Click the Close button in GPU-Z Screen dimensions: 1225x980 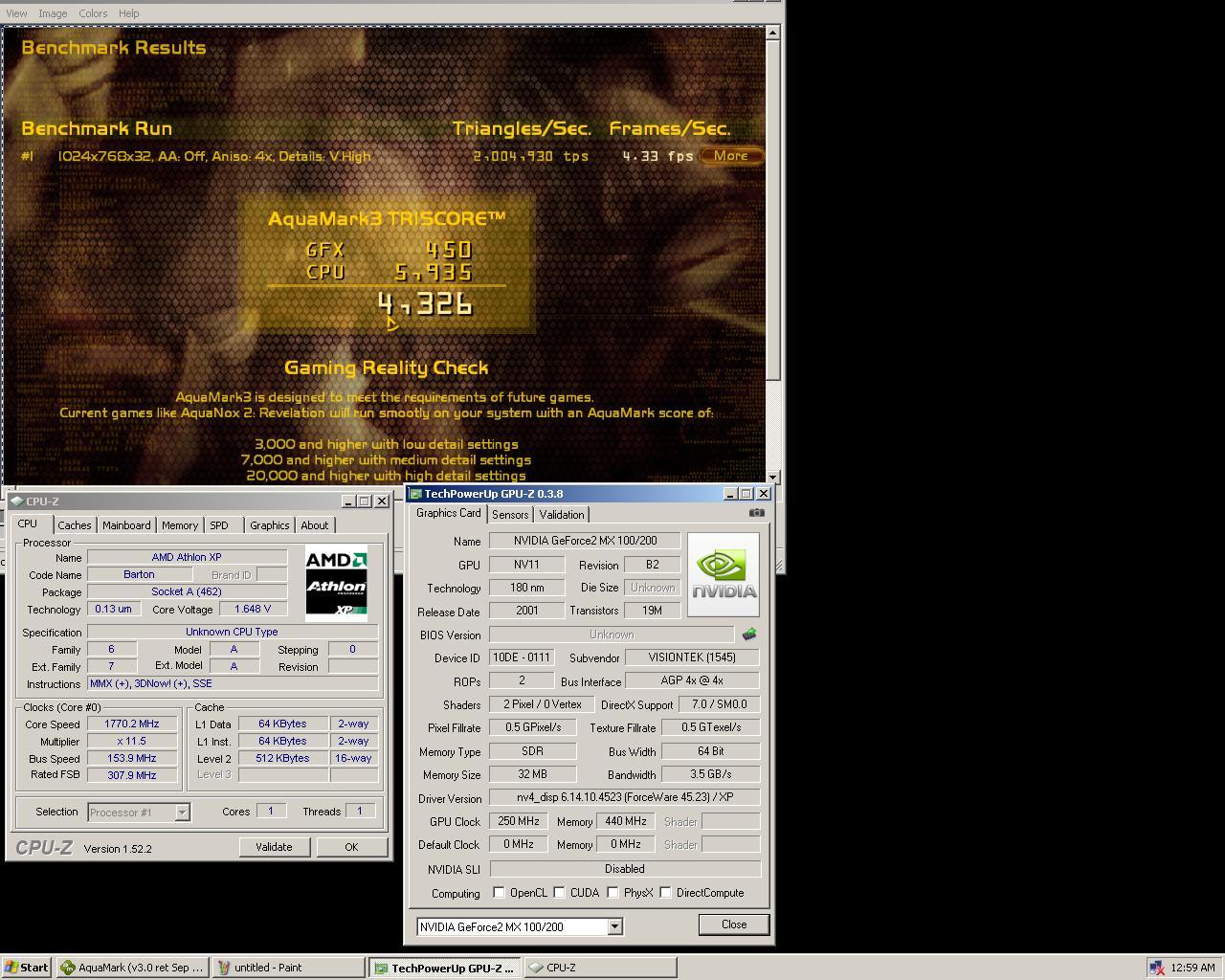point(734,924)
